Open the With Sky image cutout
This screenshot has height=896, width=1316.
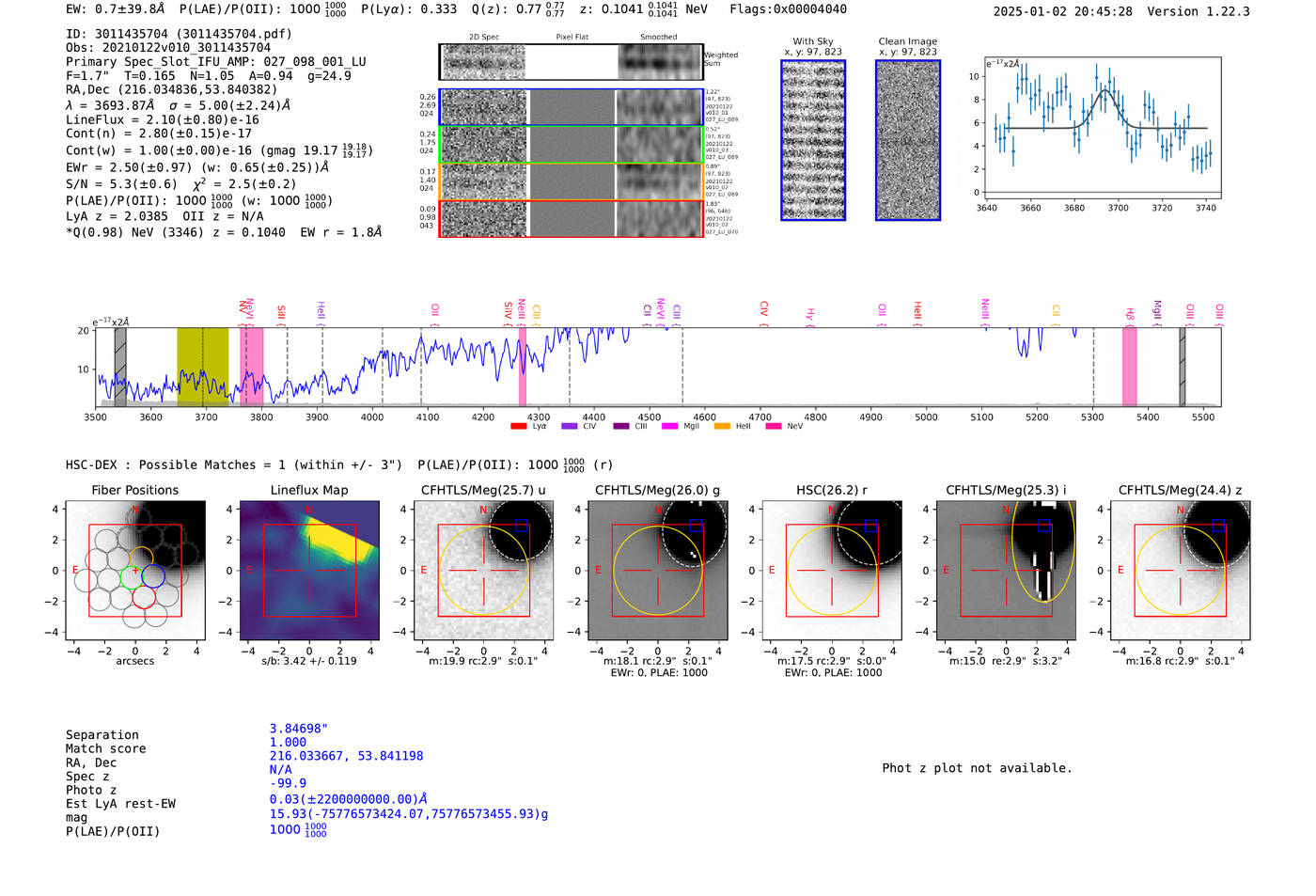(813, 140)
